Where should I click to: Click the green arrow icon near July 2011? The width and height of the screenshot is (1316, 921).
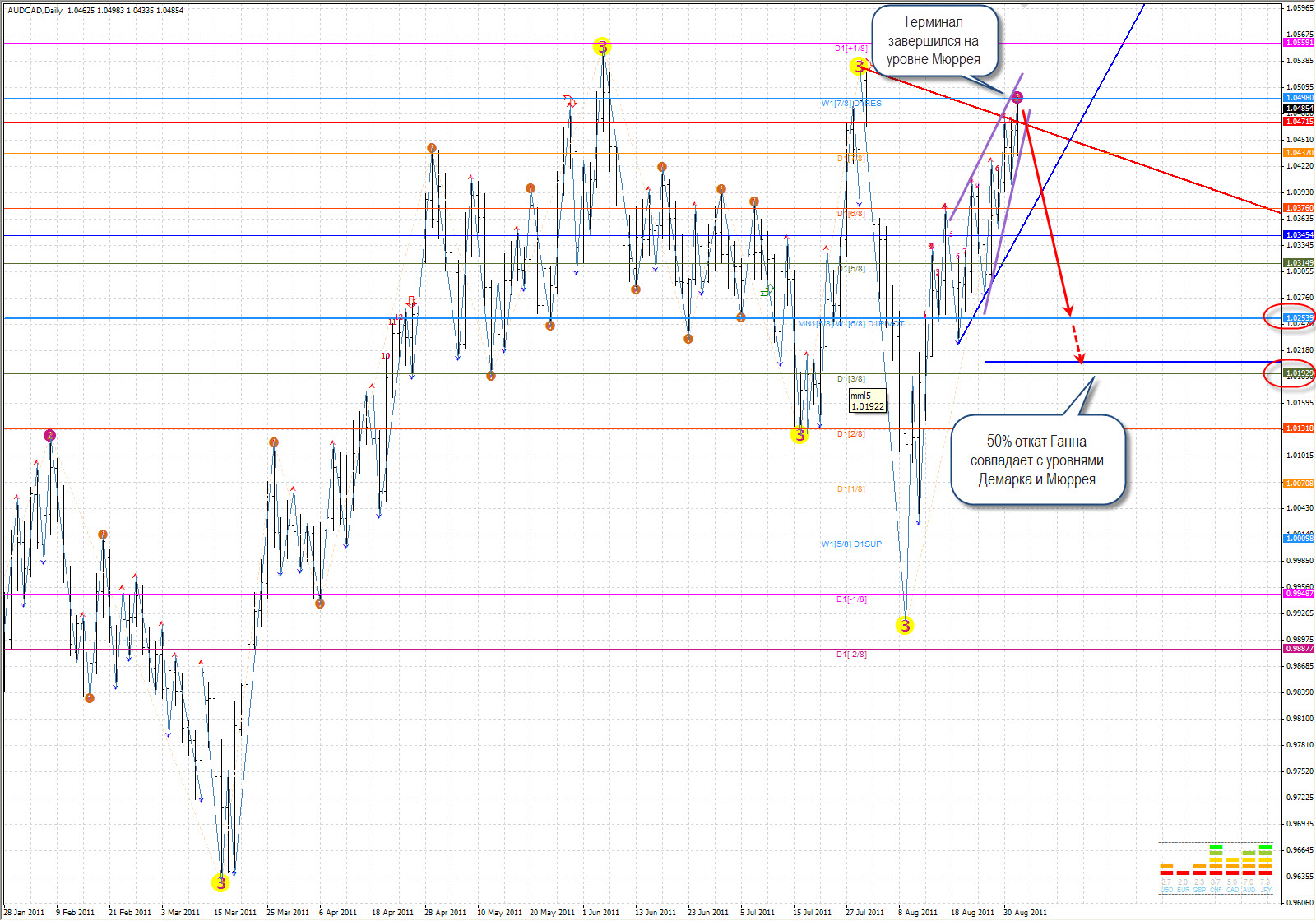click(x=767, y=289)
